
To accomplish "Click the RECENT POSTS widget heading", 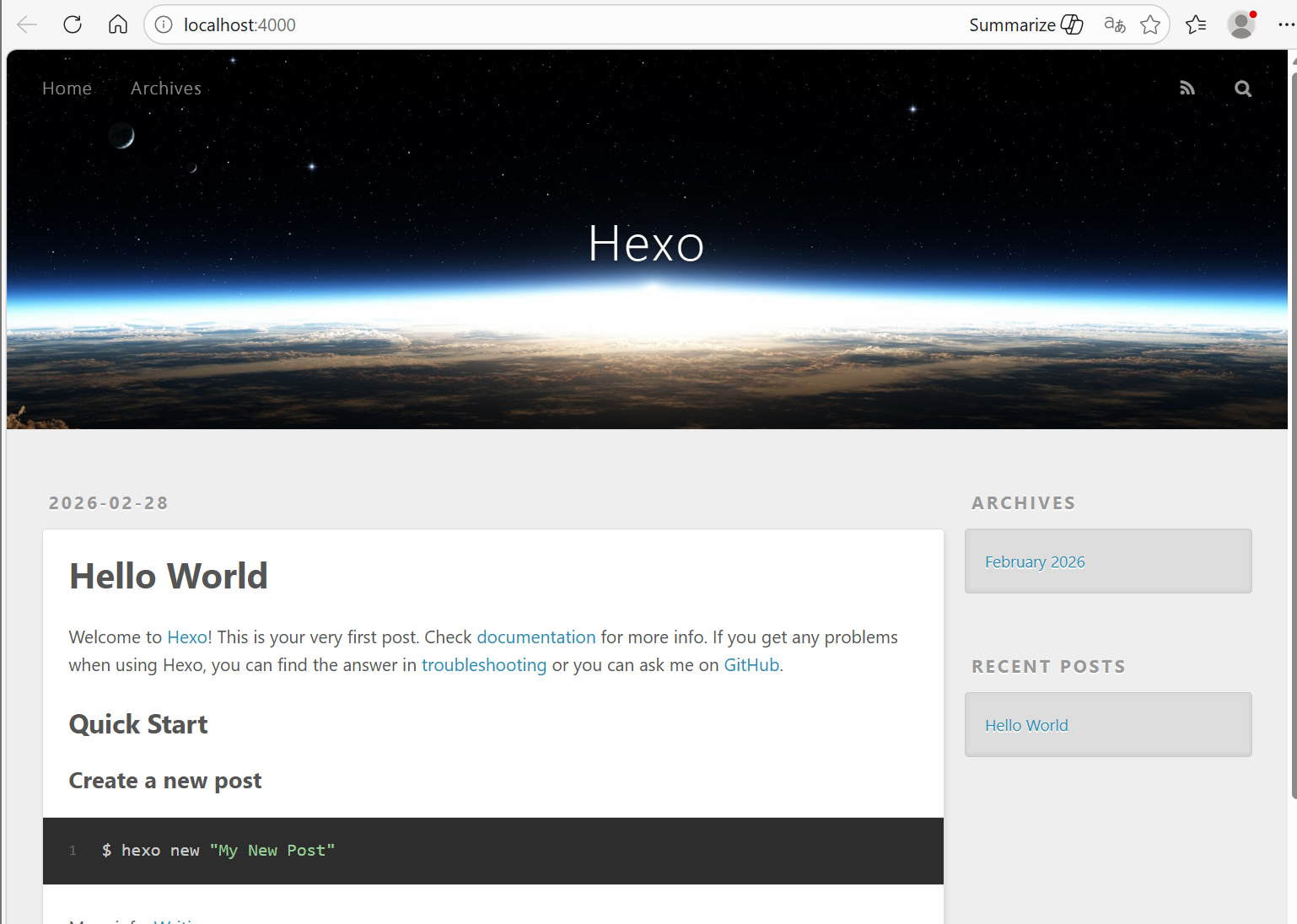I will (1048, 667).
